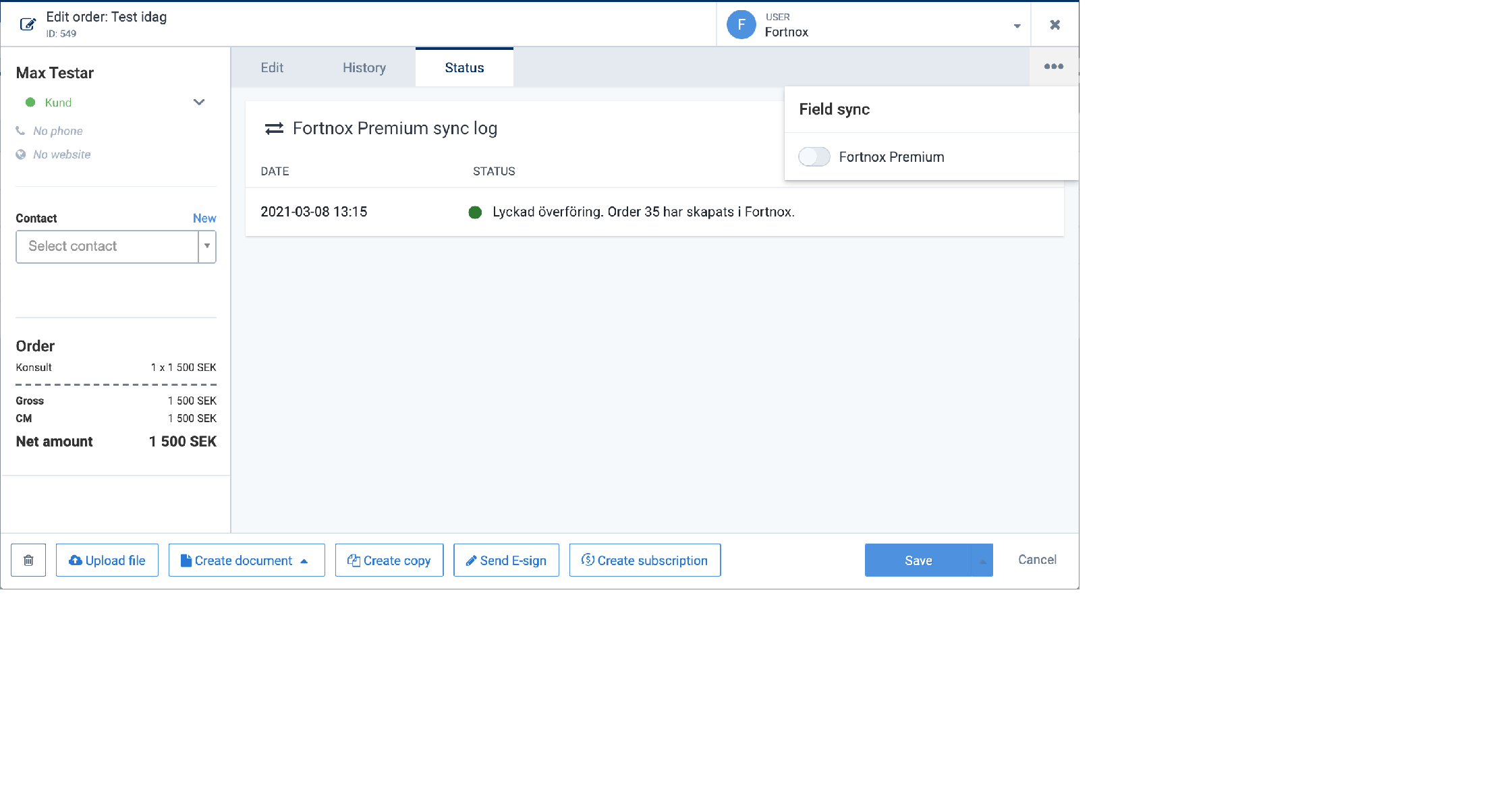Click the Edit order: Test idag title
Viewport: 1487px width, 812px height.
tap(107, 17)
